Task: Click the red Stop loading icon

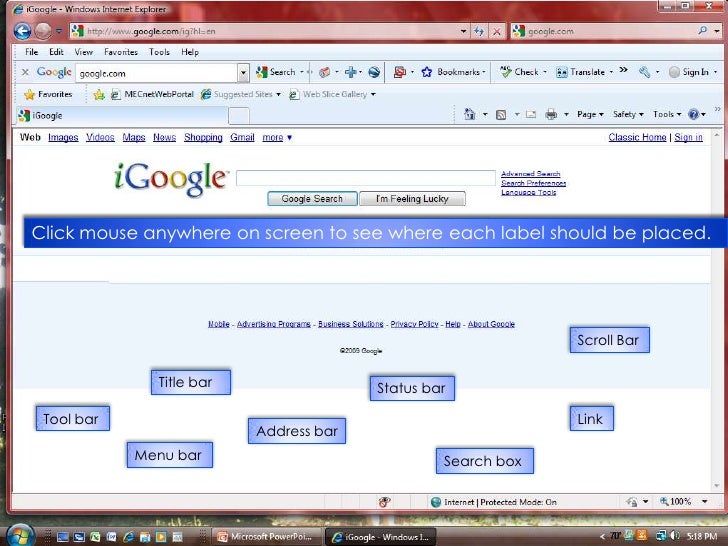Action: [x=497, y=31]
